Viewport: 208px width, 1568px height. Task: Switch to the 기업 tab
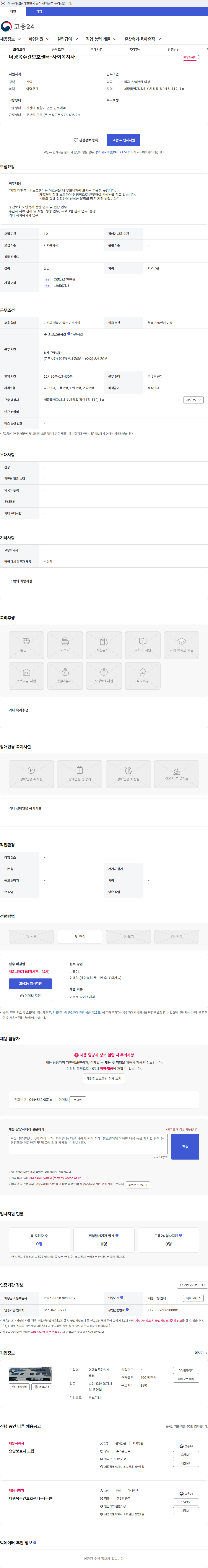(39, 11)
